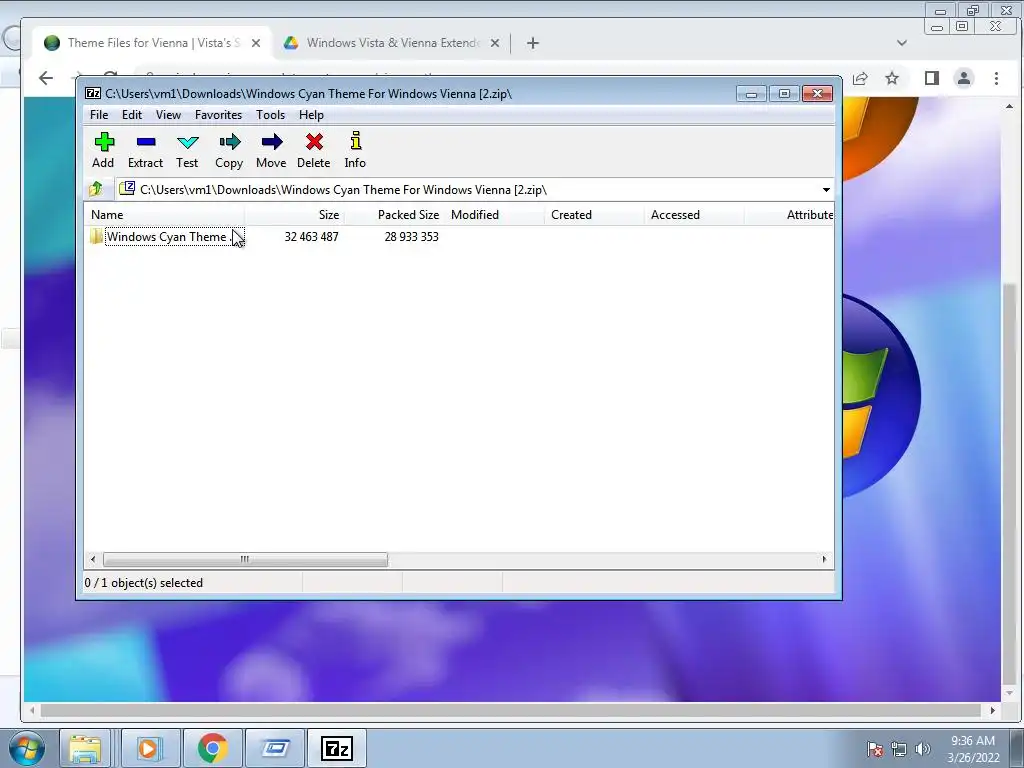Screen dimensions: 1024x768
Task: Show archive Info via the Info icon
Action: click(356, 140)
